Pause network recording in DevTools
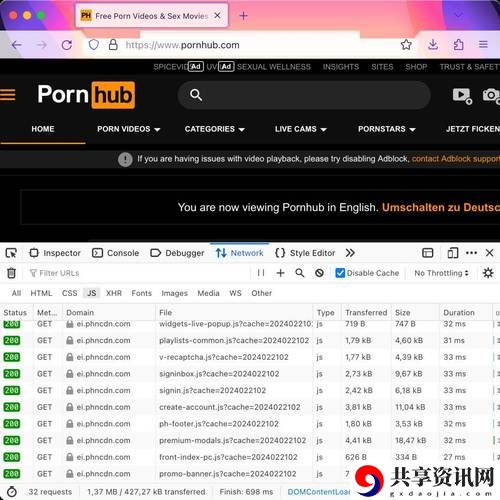 click(261, 273)
